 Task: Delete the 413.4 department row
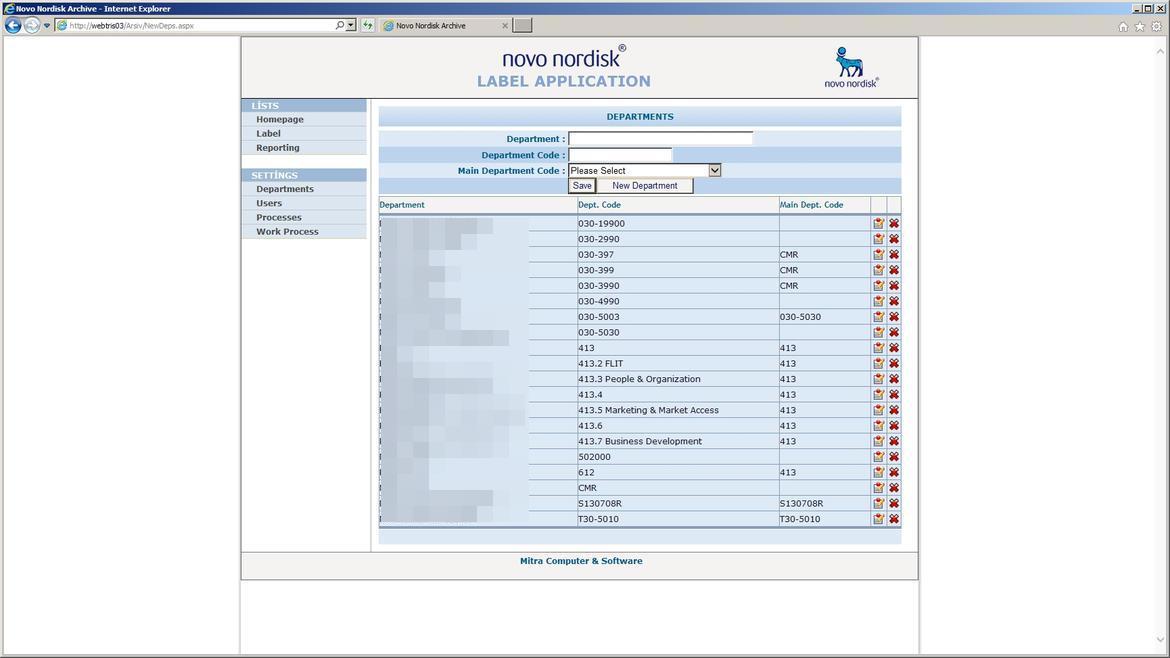pyautogui.click(x=894, y=395)
